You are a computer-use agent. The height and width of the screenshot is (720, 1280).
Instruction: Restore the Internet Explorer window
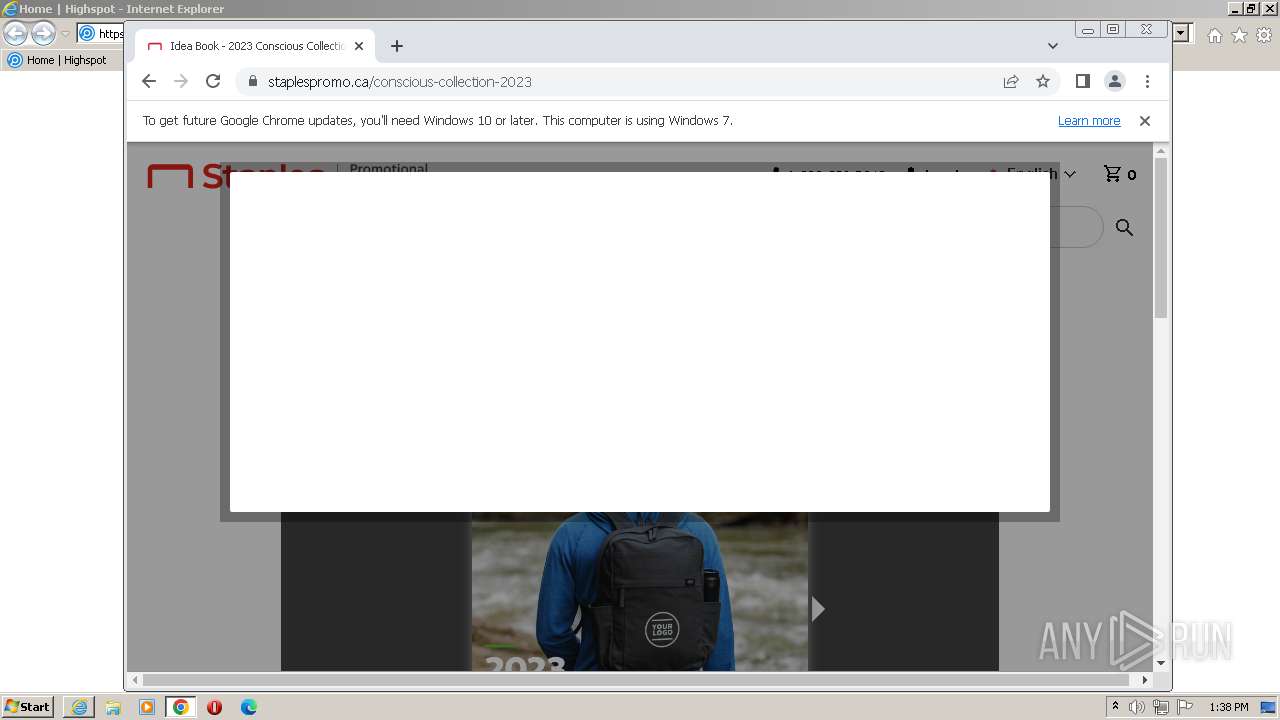click(1251, 9)
